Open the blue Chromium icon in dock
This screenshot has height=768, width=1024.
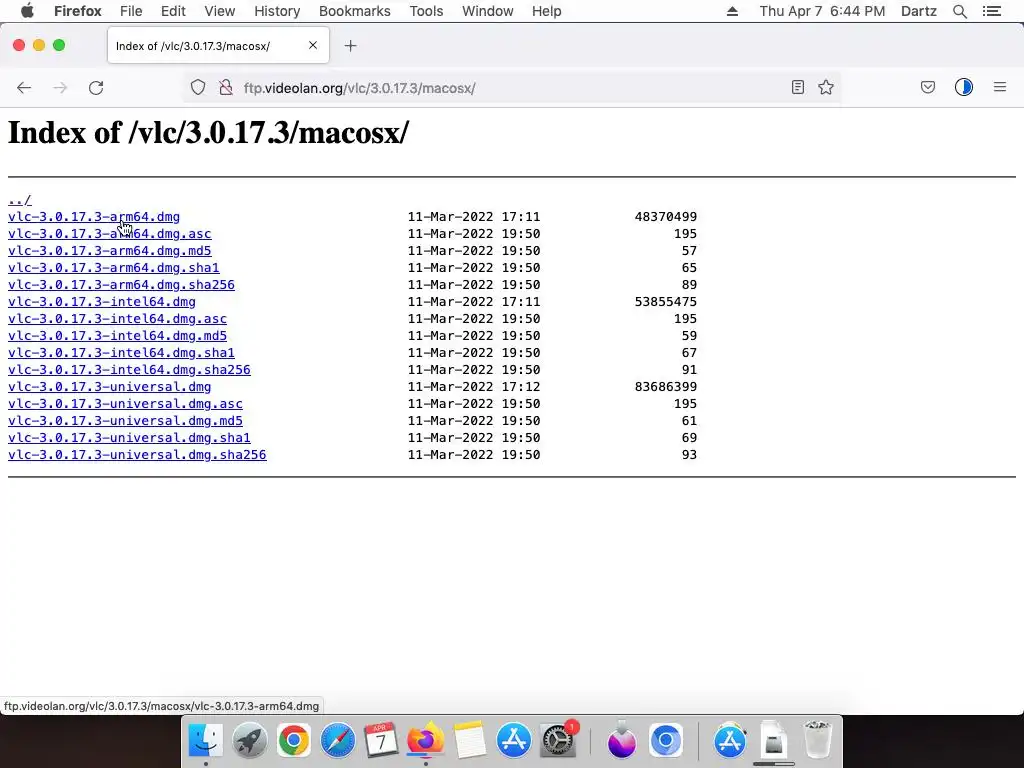click(665, 741)
